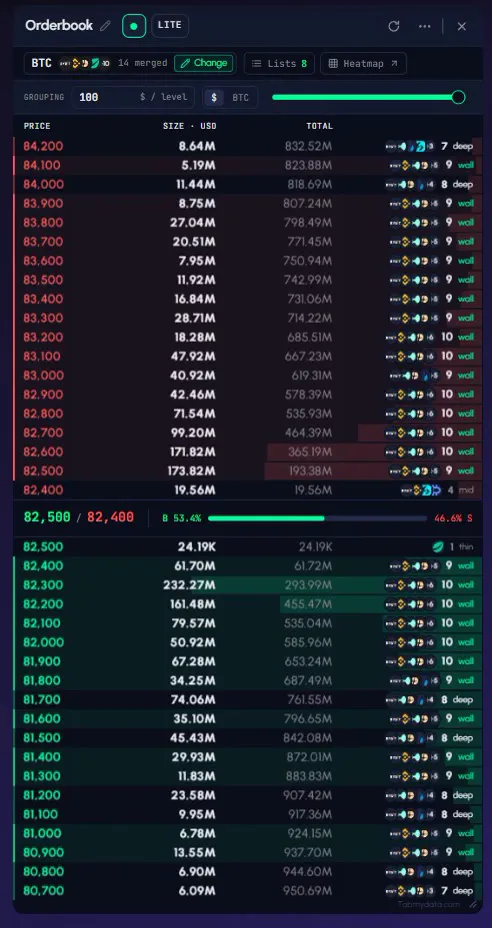Click exchange icons in the 82,200 bid row
The image size is (492, 928).
point(410,604)
